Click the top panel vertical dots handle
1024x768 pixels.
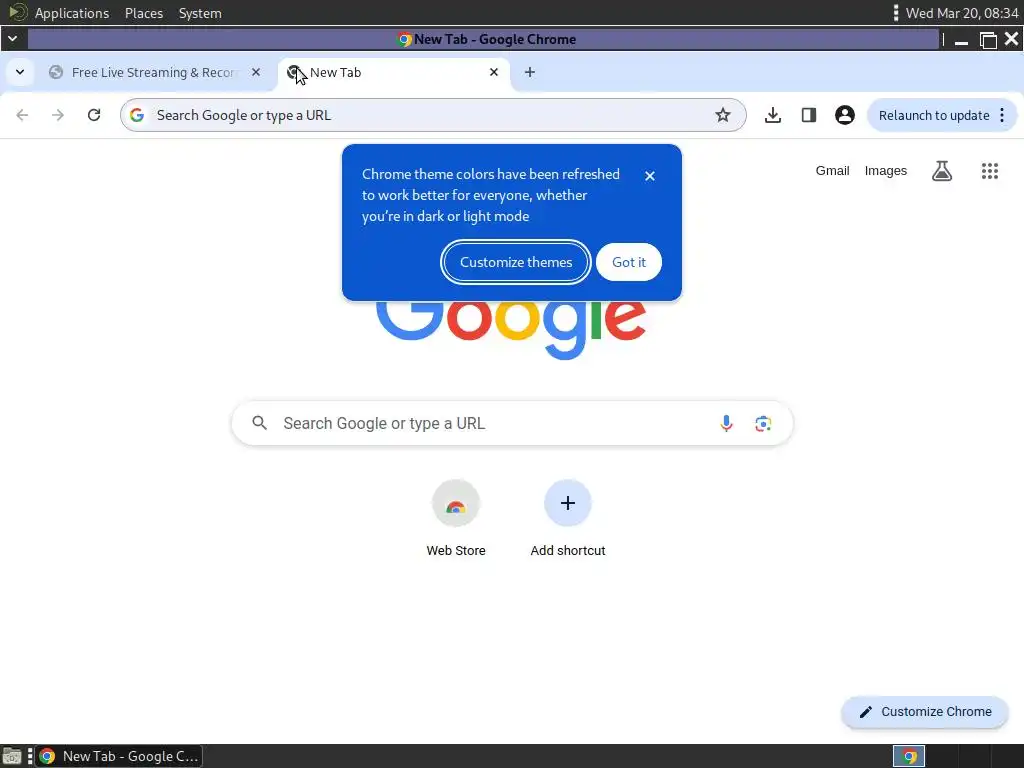click(x=895, y=13)
